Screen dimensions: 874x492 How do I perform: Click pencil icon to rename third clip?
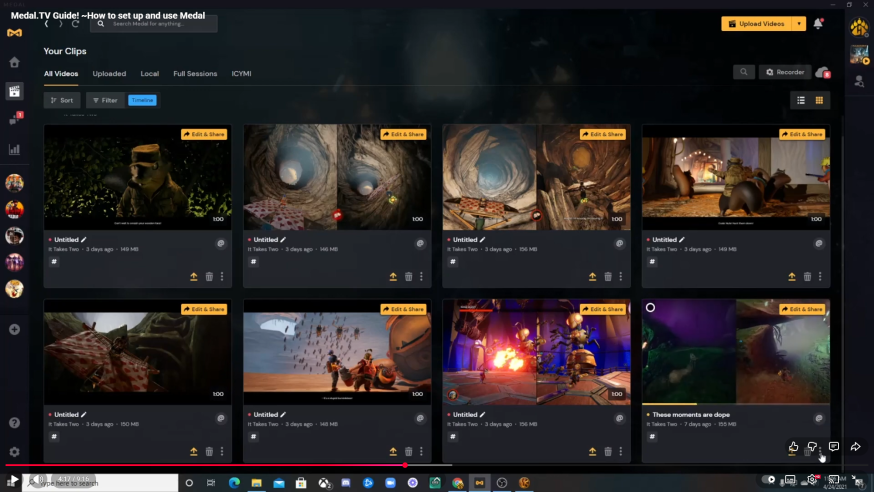483,240
